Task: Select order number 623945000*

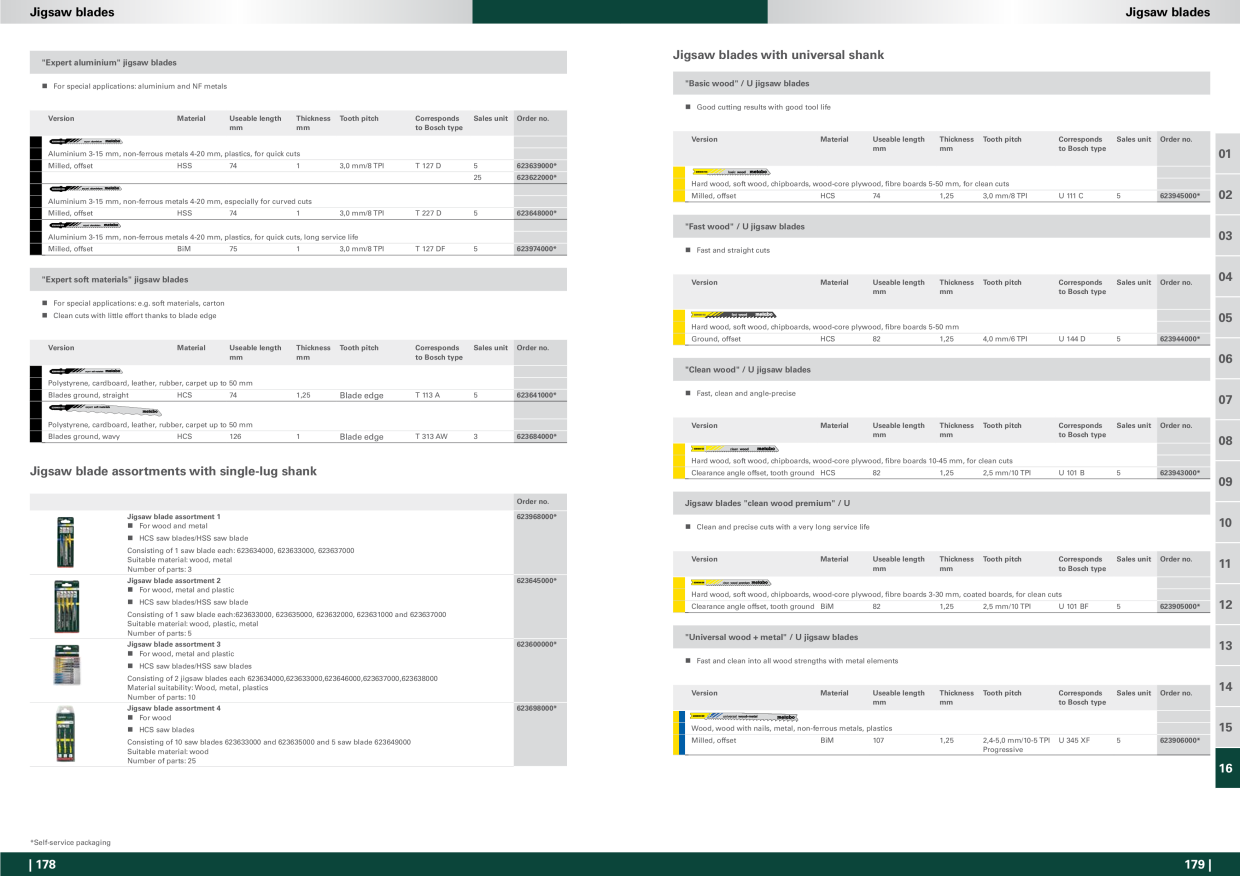Action: 1179,197
